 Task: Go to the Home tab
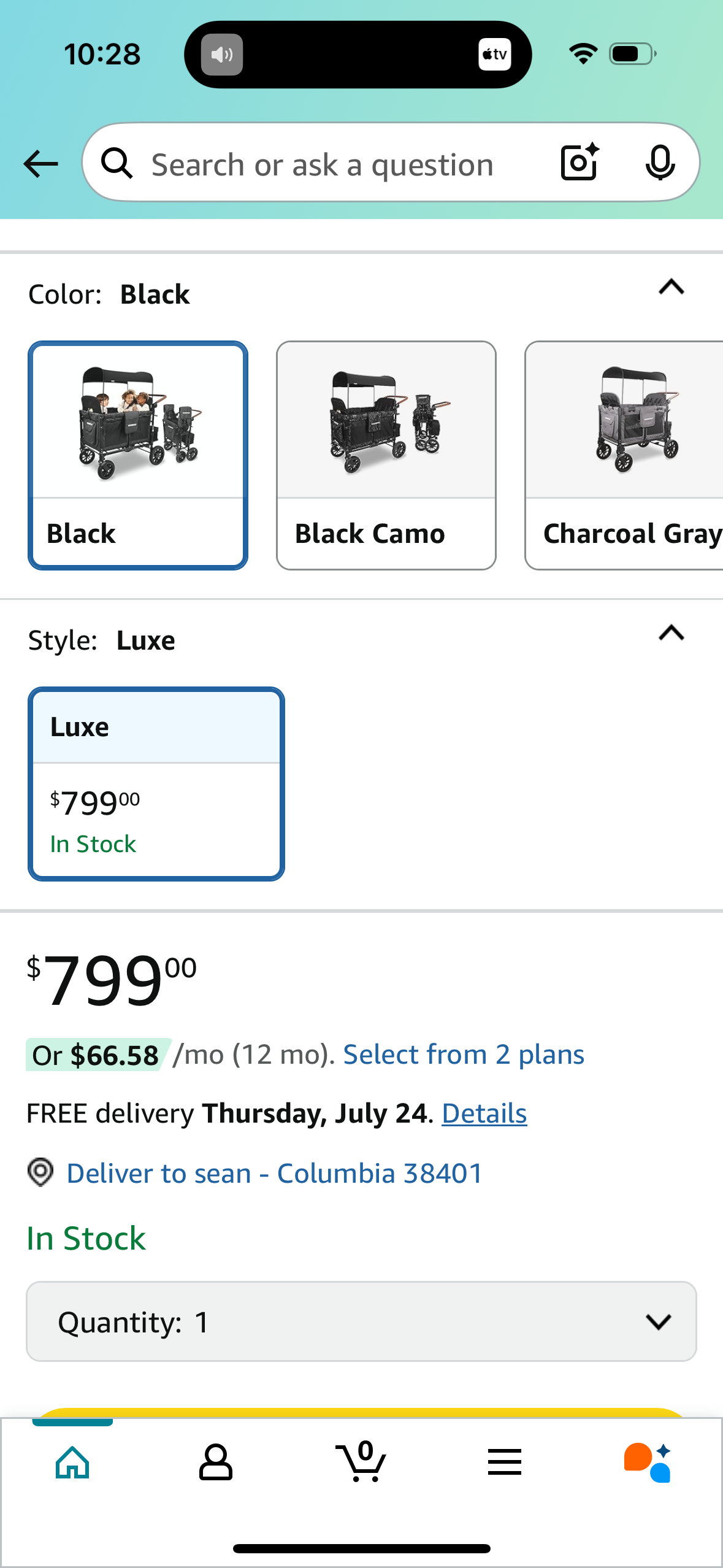(72, 1462)
